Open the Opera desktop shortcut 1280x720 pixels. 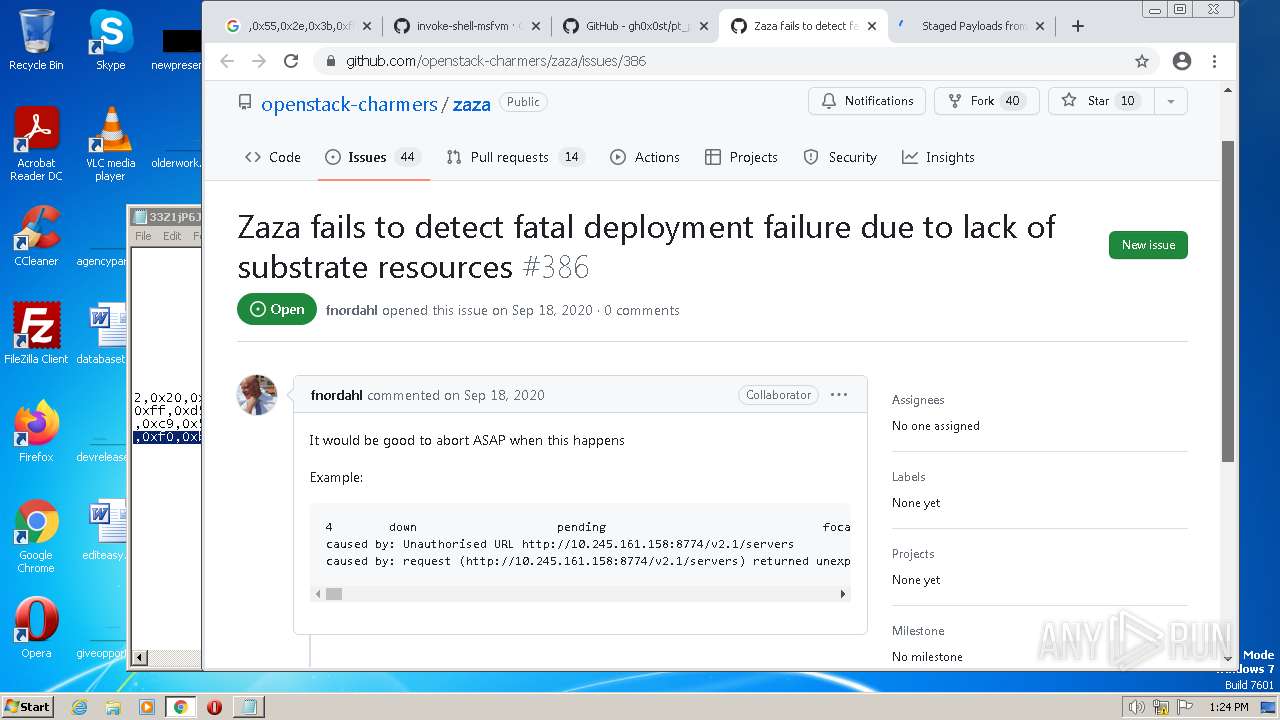click(36, 628)
